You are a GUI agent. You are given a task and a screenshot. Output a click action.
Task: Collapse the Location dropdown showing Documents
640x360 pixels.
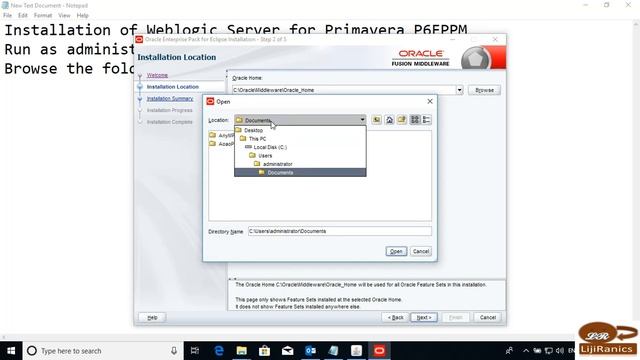coord(362,120)
